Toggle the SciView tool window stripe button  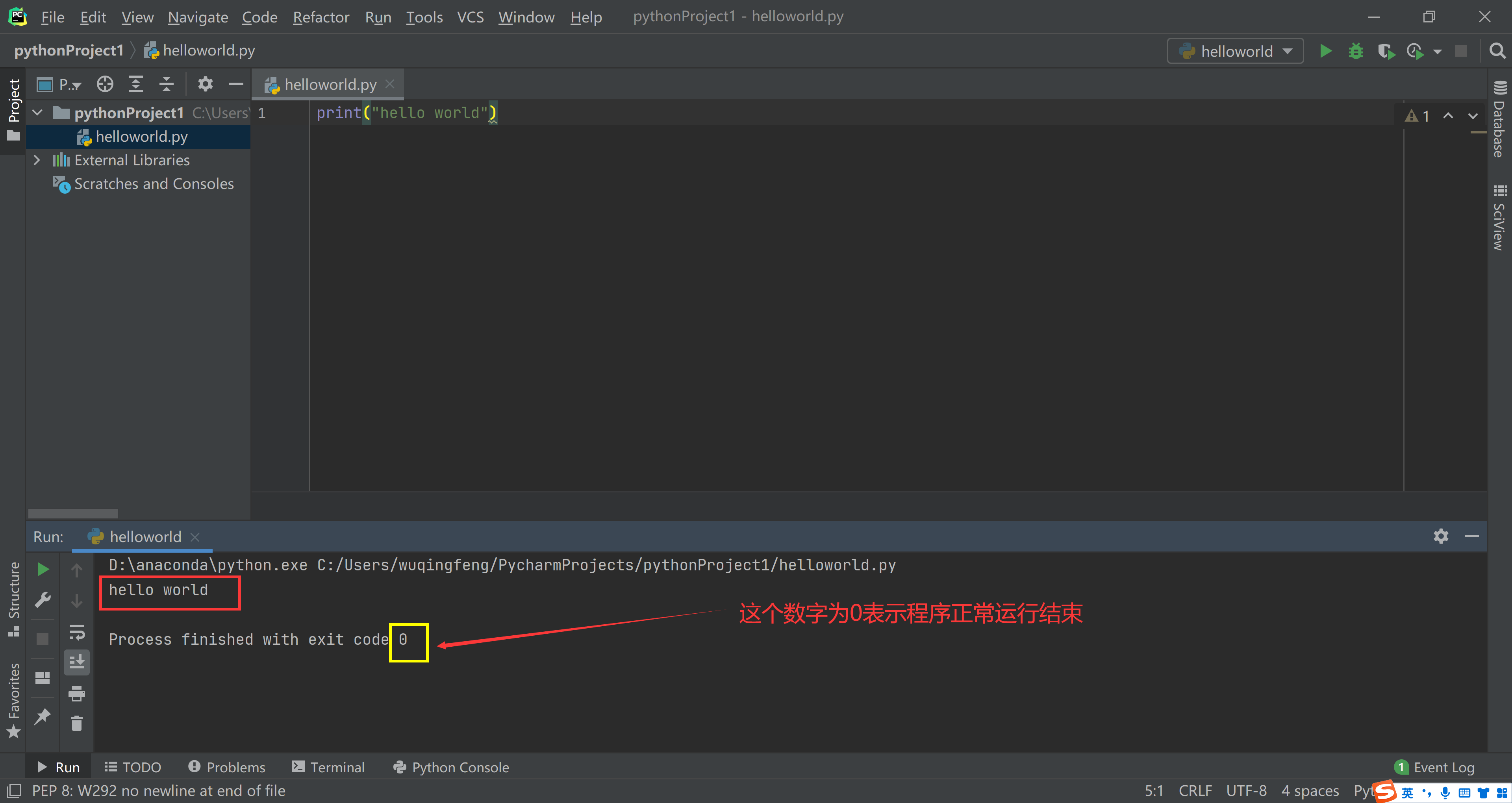1500,217
